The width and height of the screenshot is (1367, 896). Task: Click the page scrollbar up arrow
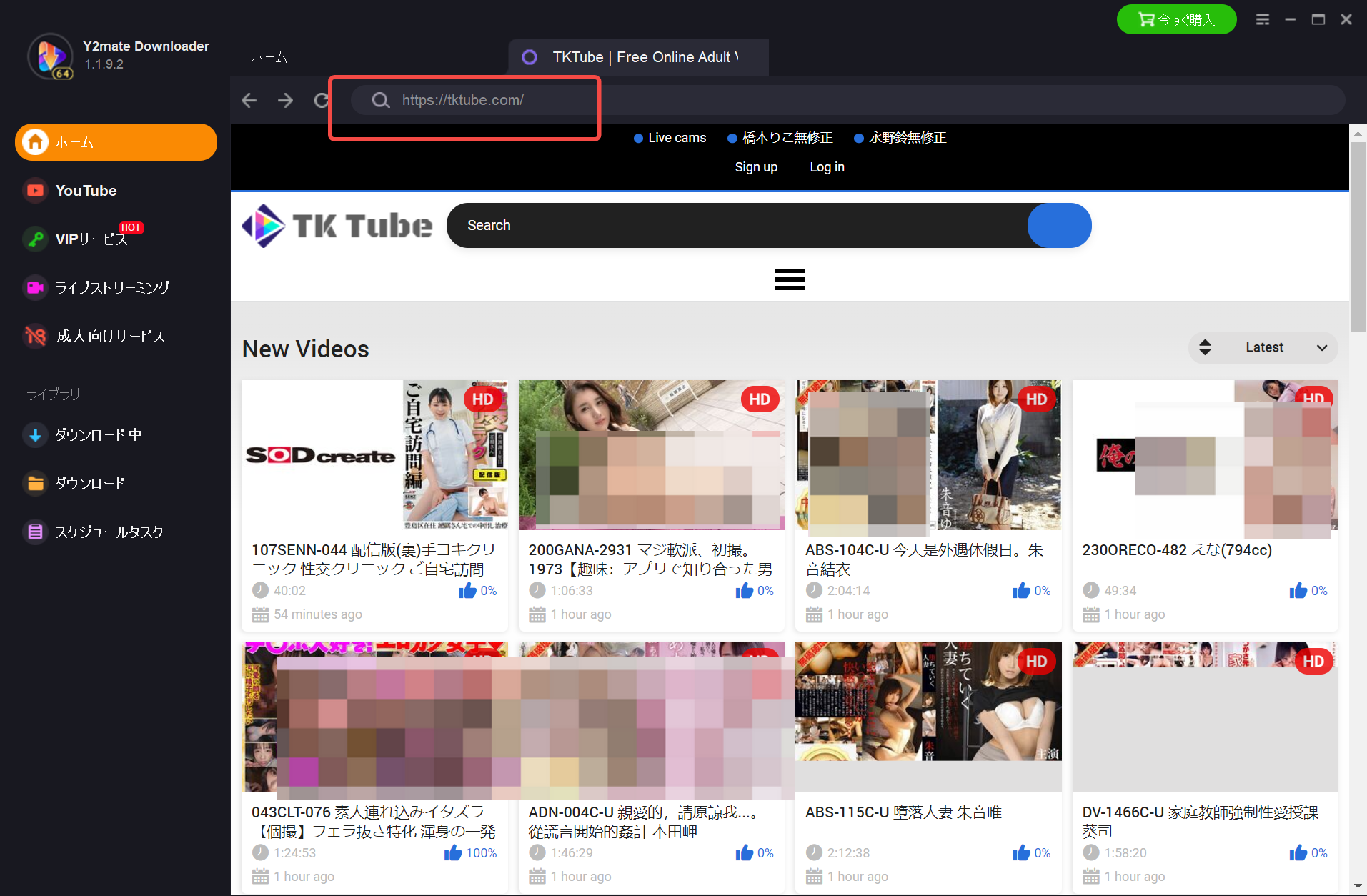click(1358, 133)
